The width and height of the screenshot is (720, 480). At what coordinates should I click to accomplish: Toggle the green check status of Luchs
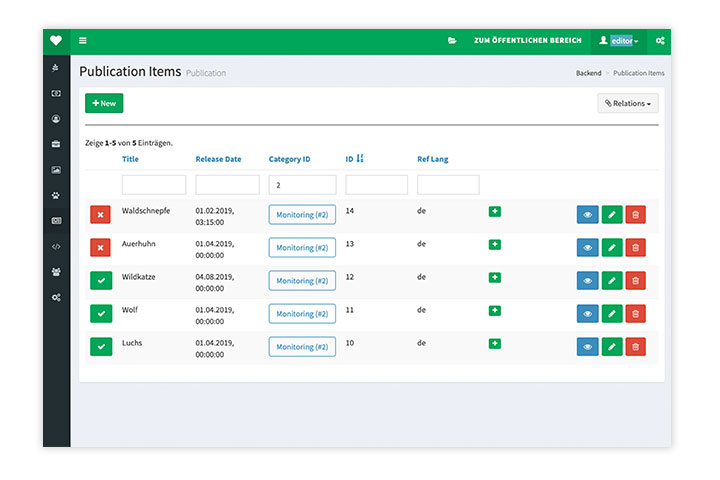101,347
